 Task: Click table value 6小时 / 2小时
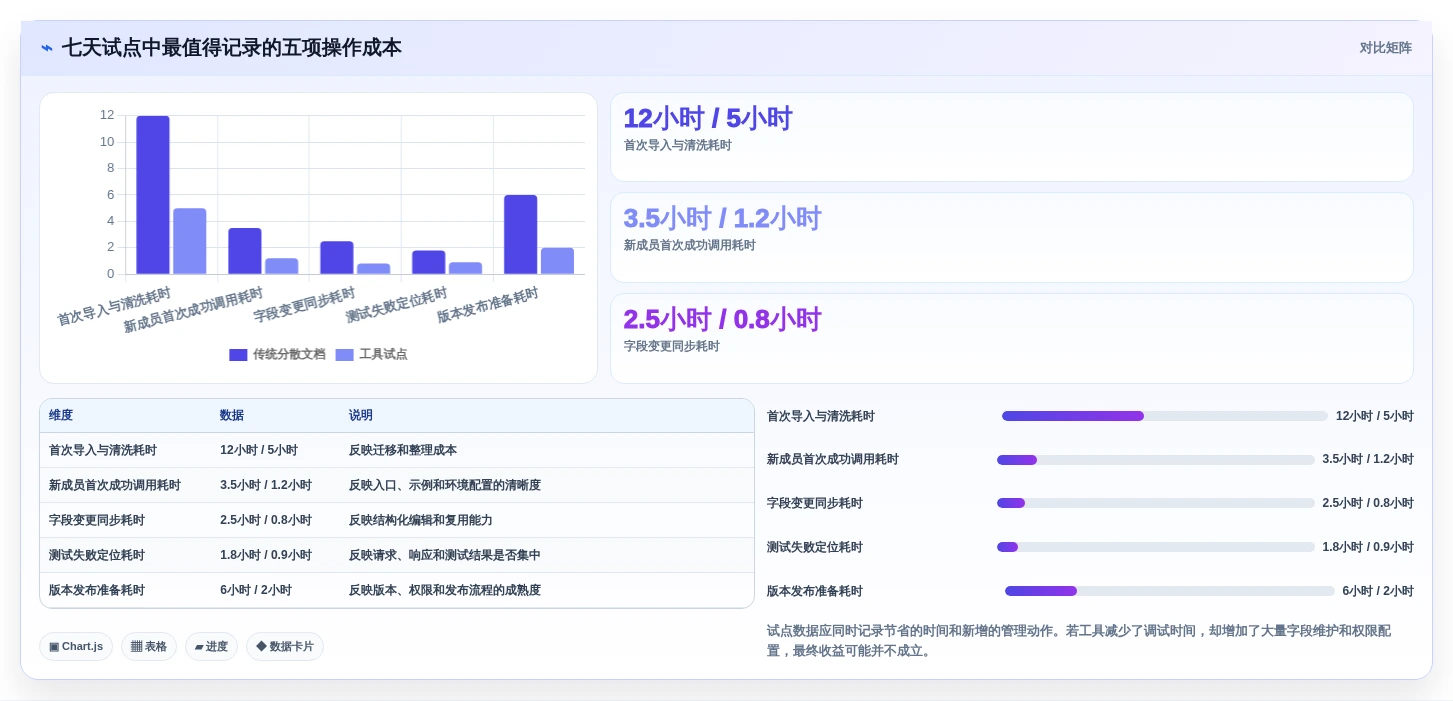(x=256, y=591)
